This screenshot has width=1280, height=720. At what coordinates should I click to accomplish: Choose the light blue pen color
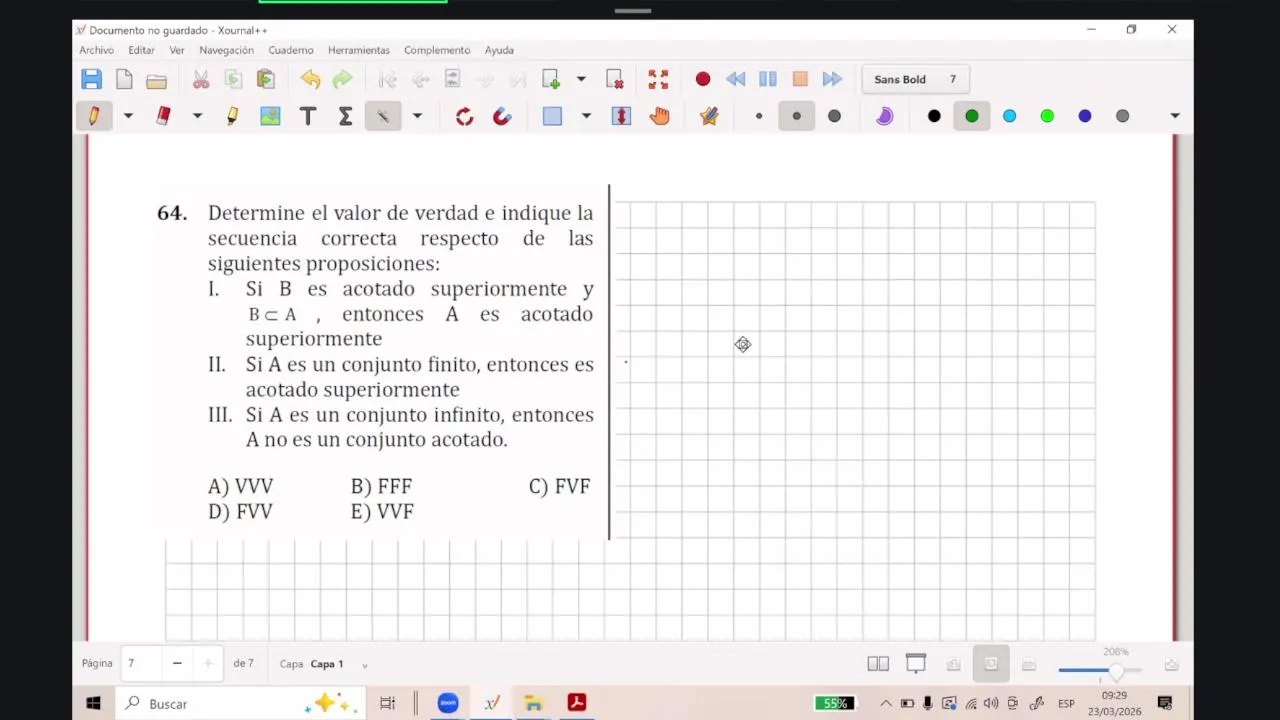click(x=1010, y=116)
